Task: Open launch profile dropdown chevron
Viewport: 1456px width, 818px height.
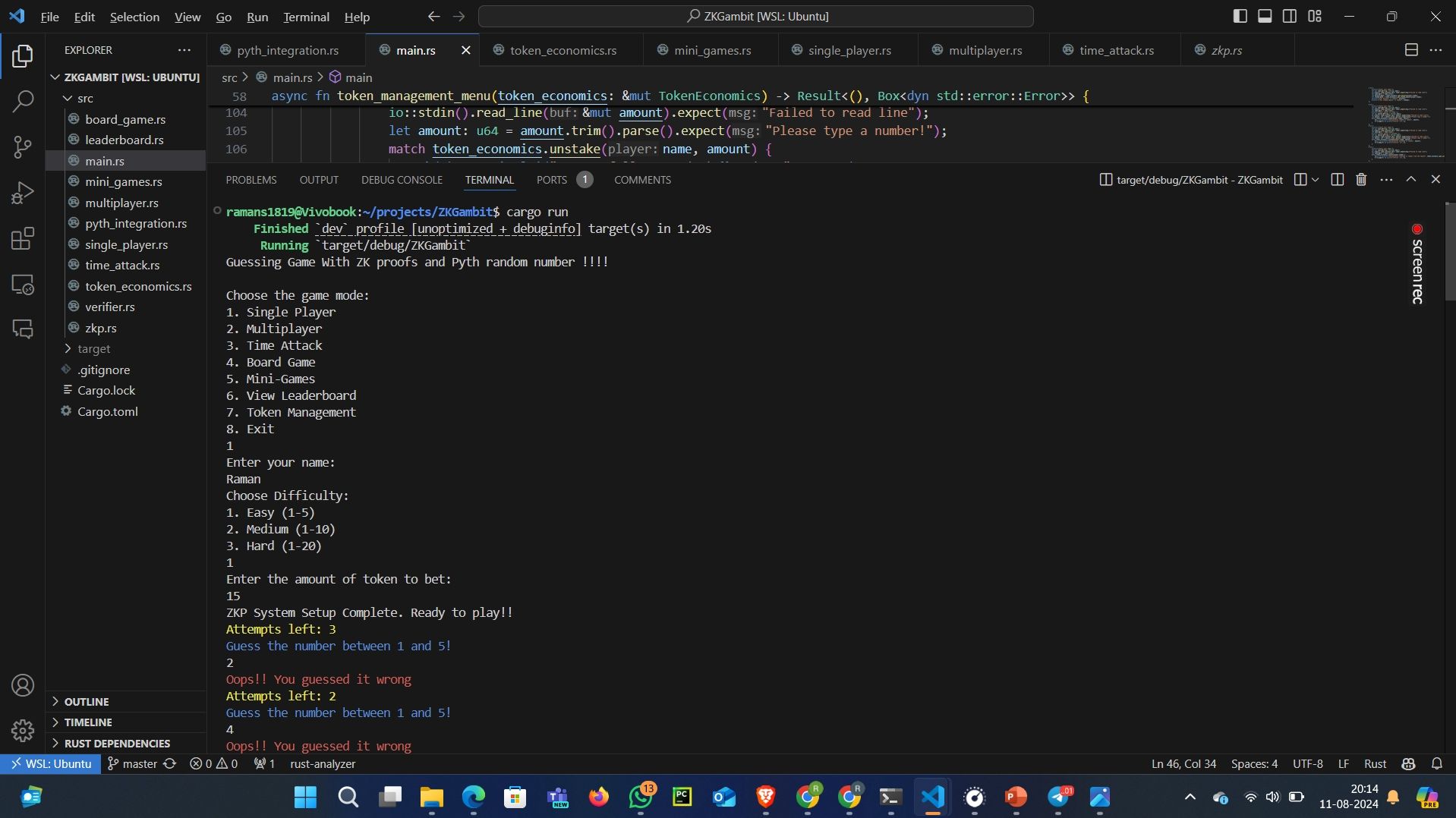Action: click(1315, 180)
